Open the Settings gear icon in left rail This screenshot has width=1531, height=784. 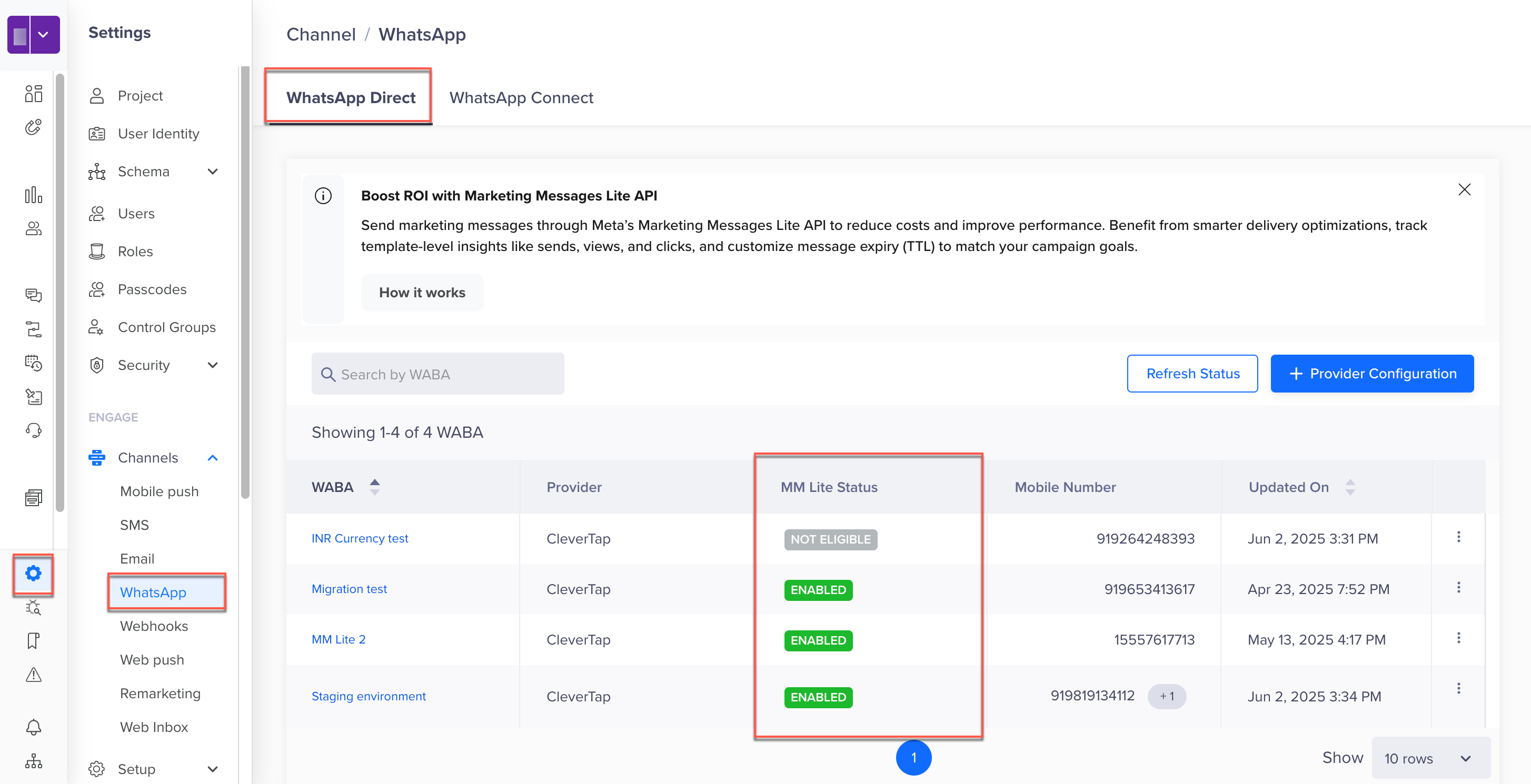coord(33,573)
